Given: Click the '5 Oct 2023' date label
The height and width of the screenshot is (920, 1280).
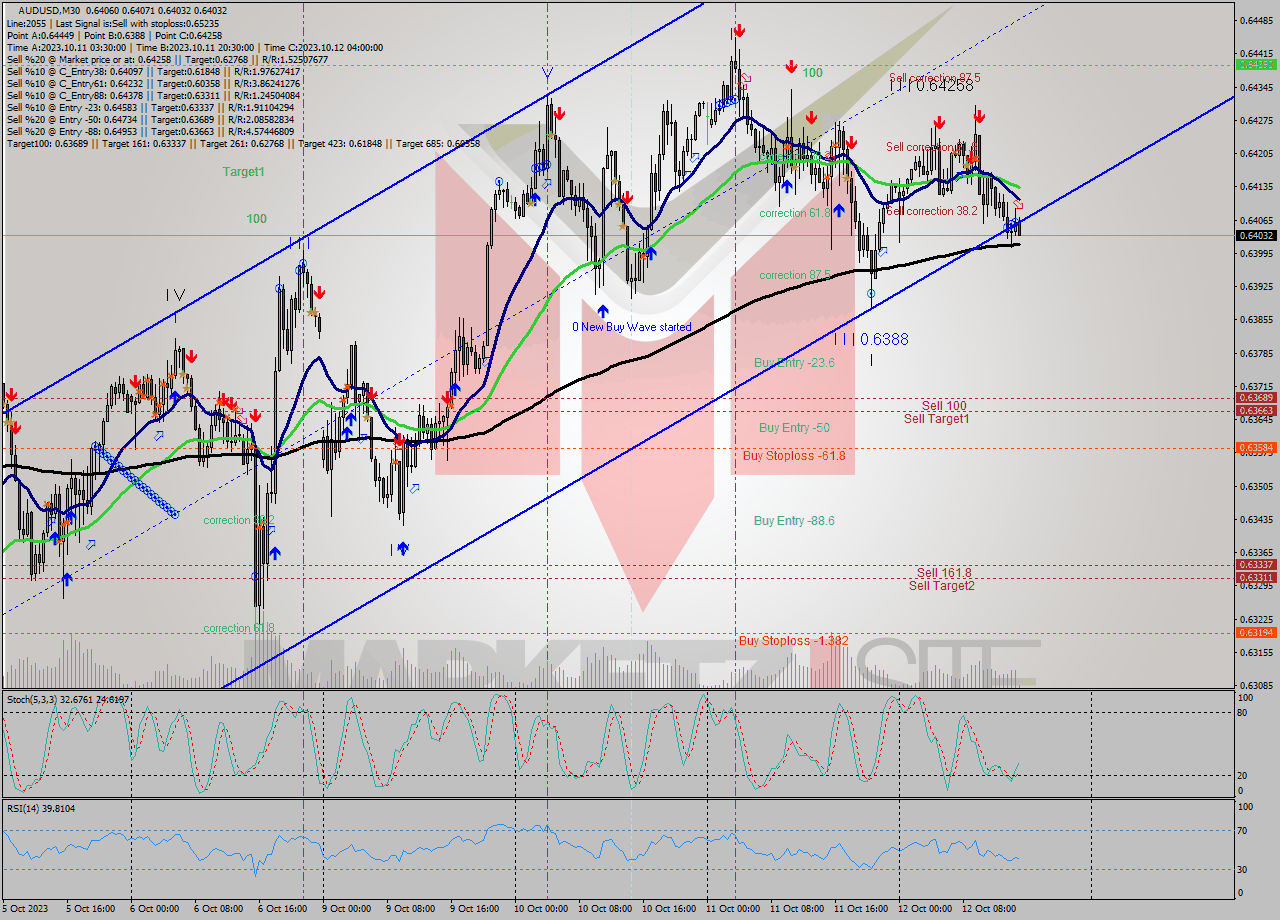Looking at the screenshot, I should [25, 909].
